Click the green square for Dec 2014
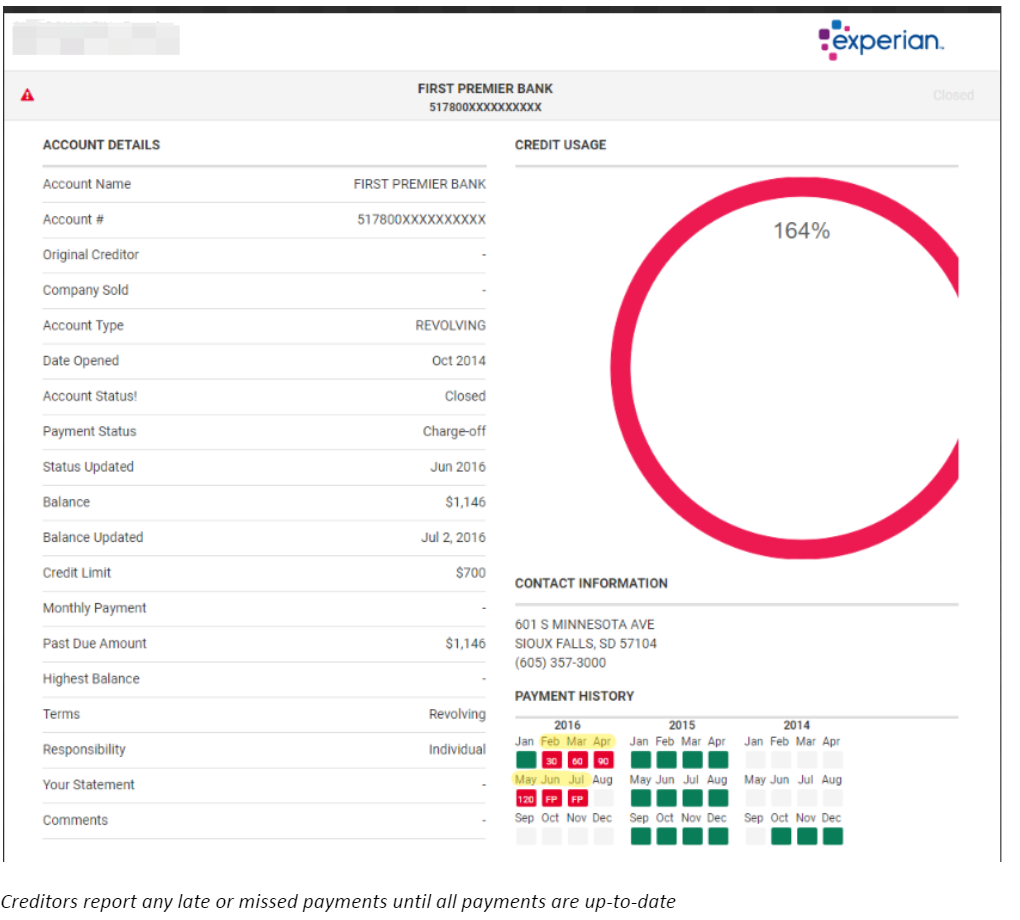Viewport: 1020px width, 920px height. pyautogui.click(x=833, y=836)
